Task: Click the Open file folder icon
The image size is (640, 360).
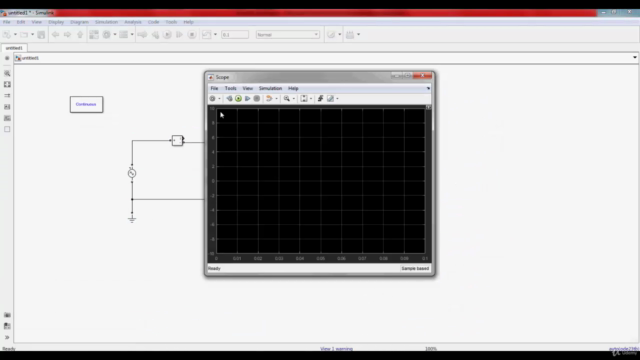Action: tap(24, 35)
